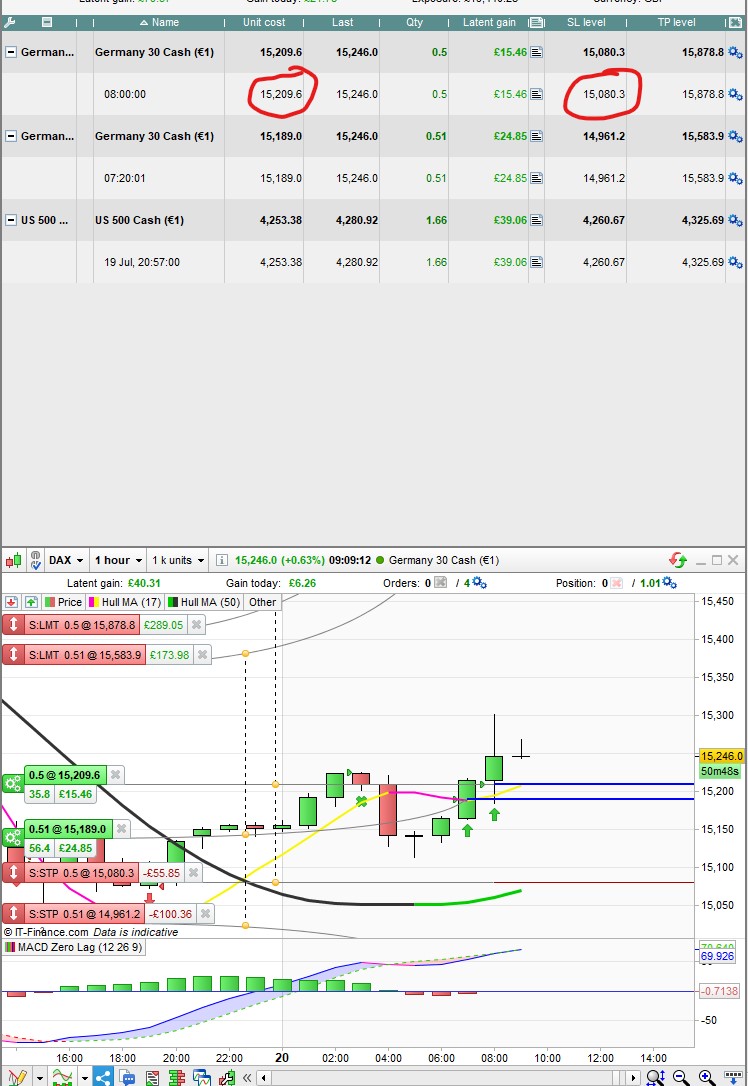Click the MACD Zero Lag (12 26 9) label

click(73, 947)
